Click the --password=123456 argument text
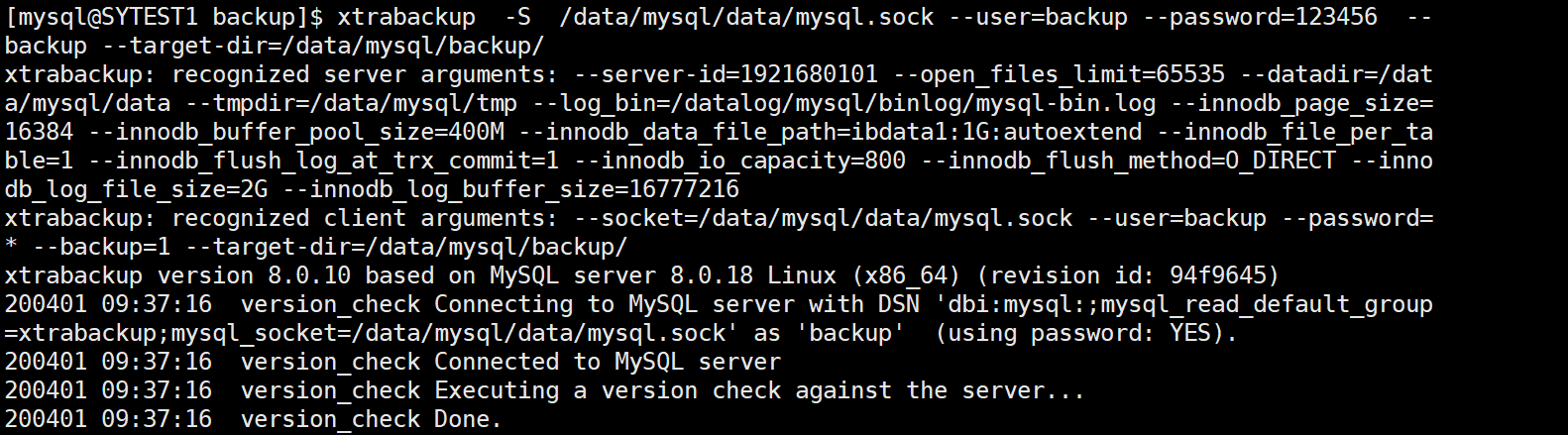This screenshot has width=1568, height=435. point(1260,17)
